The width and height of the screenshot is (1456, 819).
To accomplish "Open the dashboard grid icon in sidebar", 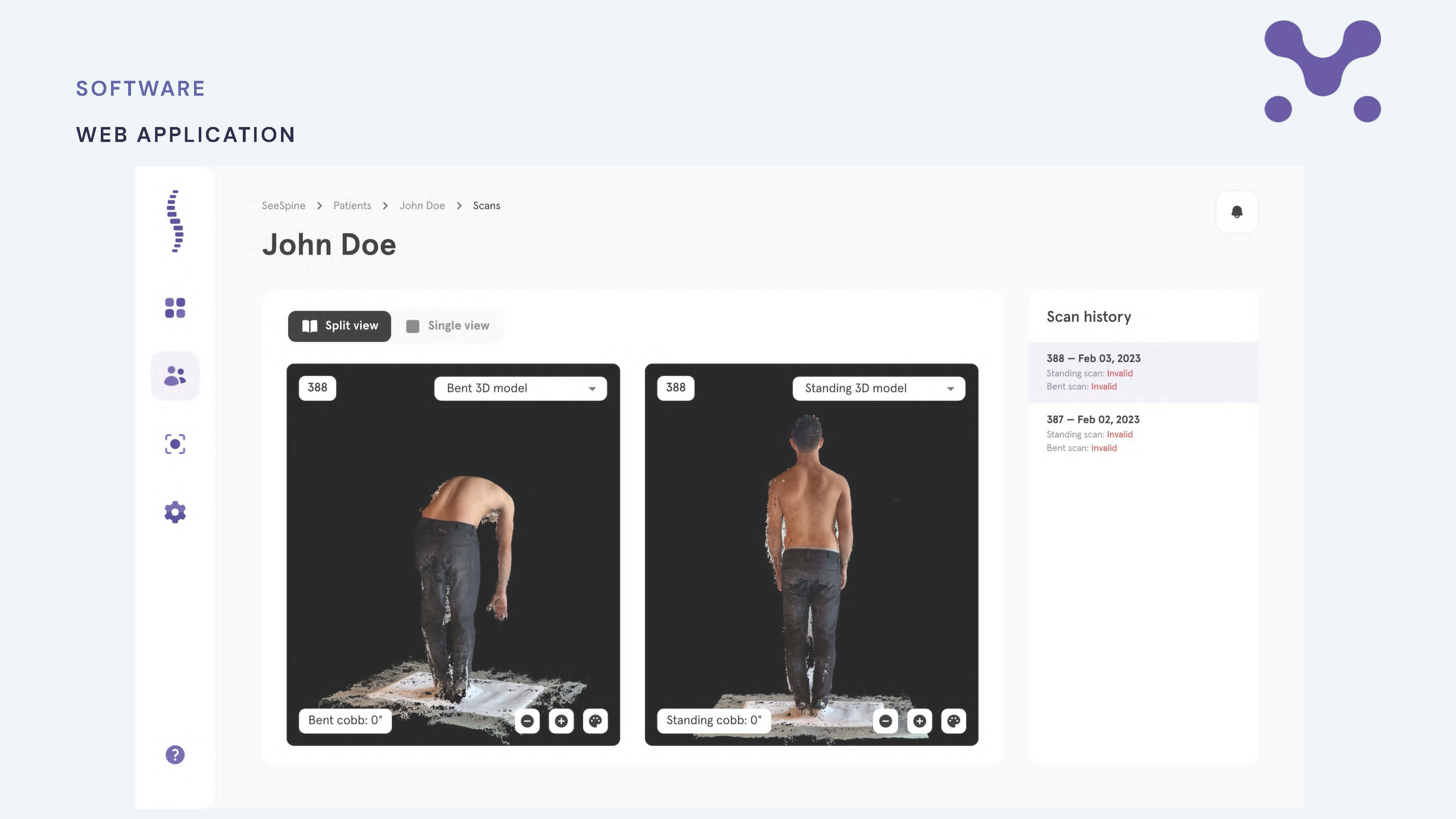I will pos(175,308).
